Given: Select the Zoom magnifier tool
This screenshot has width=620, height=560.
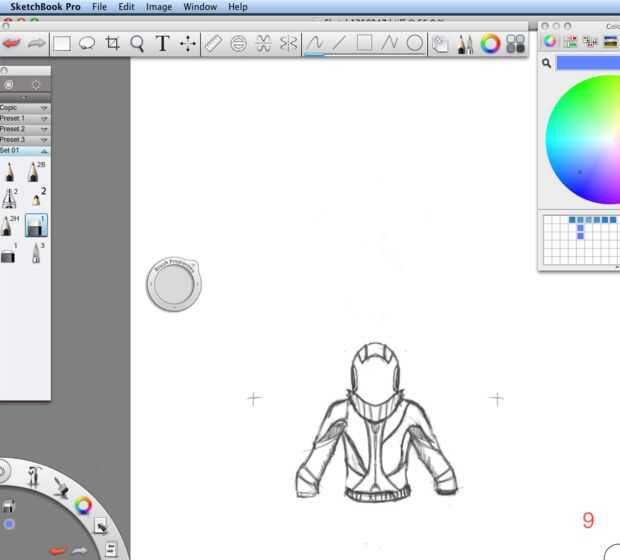Looking at the screenshot, I should 137,44.
